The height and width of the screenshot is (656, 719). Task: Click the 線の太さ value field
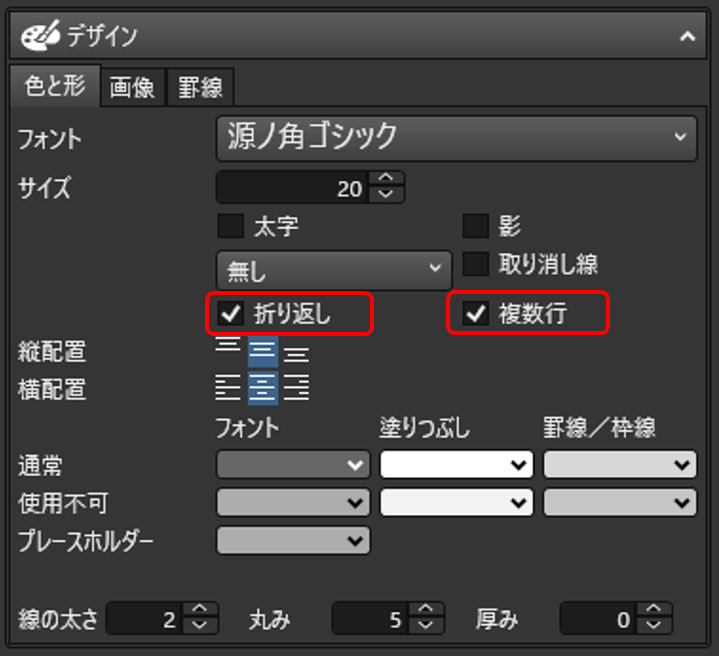point(144,619)
